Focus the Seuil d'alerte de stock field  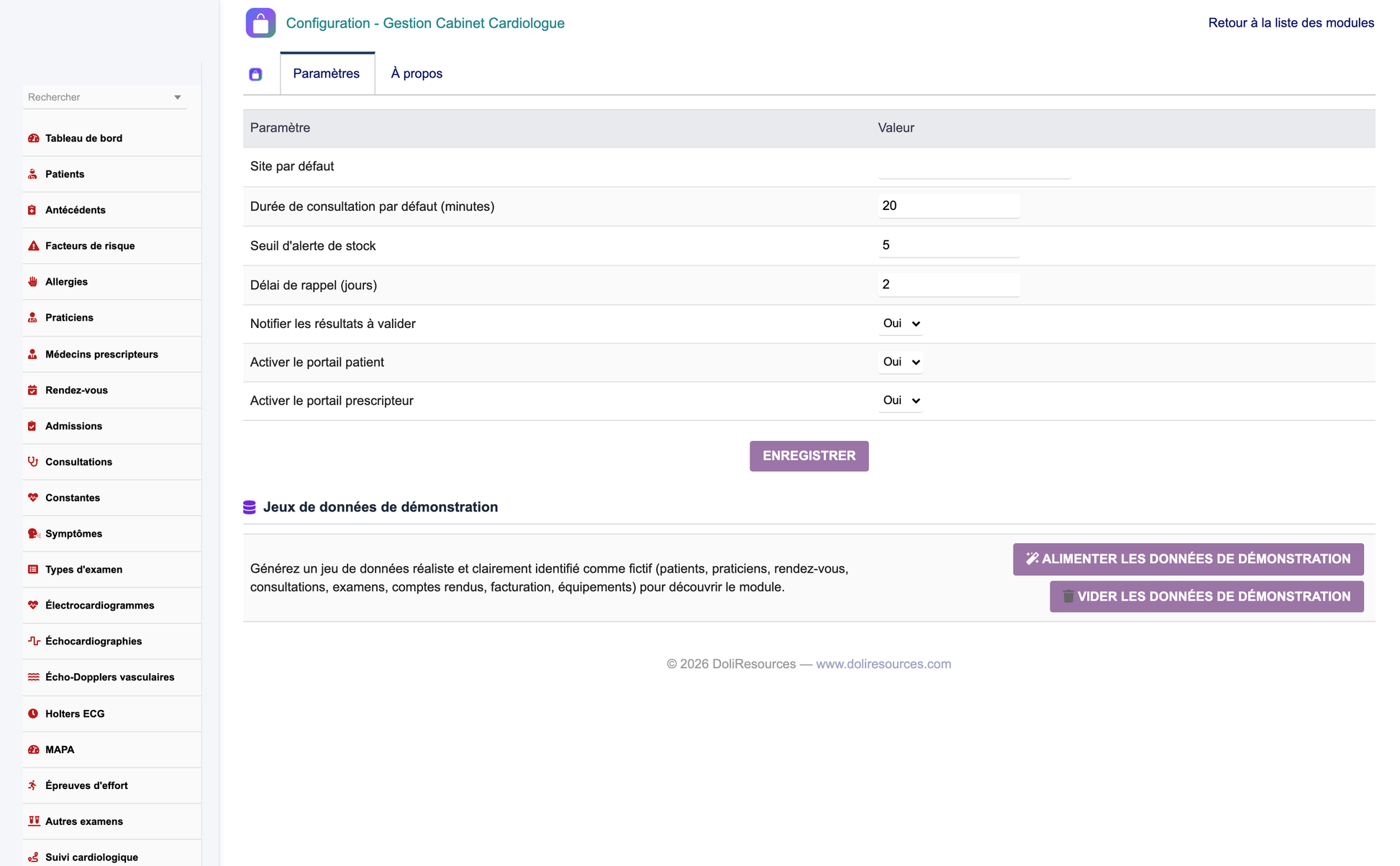949,246
